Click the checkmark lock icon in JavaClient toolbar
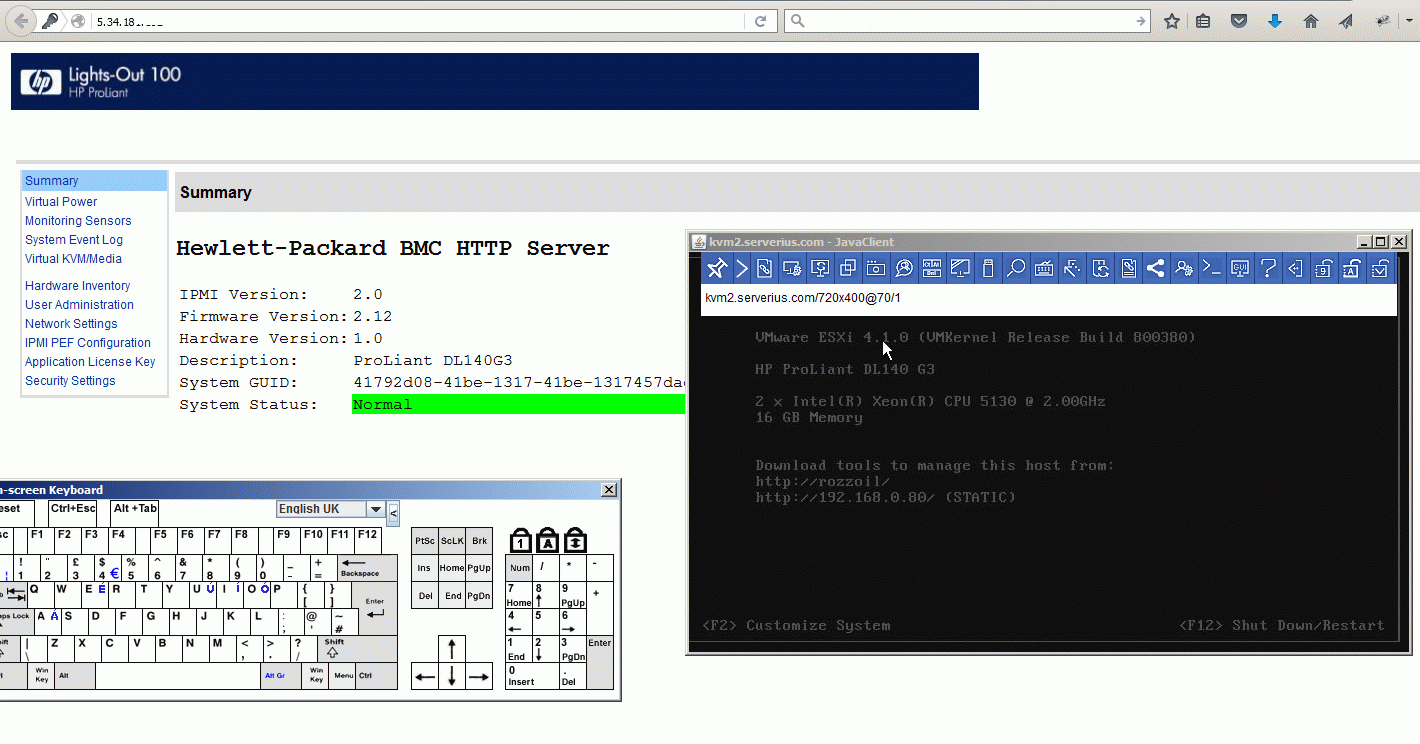The width and height of the screenshot is (1420, 744). pyautogui.click(x=1380, y=268)
